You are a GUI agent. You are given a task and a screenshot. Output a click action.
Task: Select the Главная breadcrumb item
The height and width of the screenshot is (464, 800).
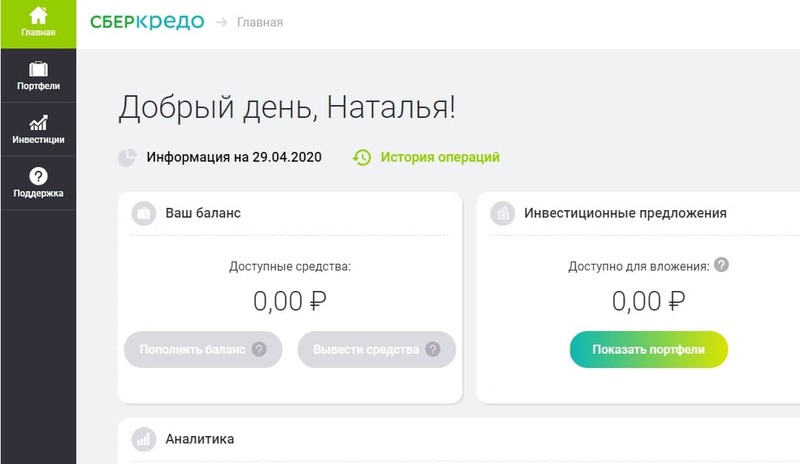259,22
